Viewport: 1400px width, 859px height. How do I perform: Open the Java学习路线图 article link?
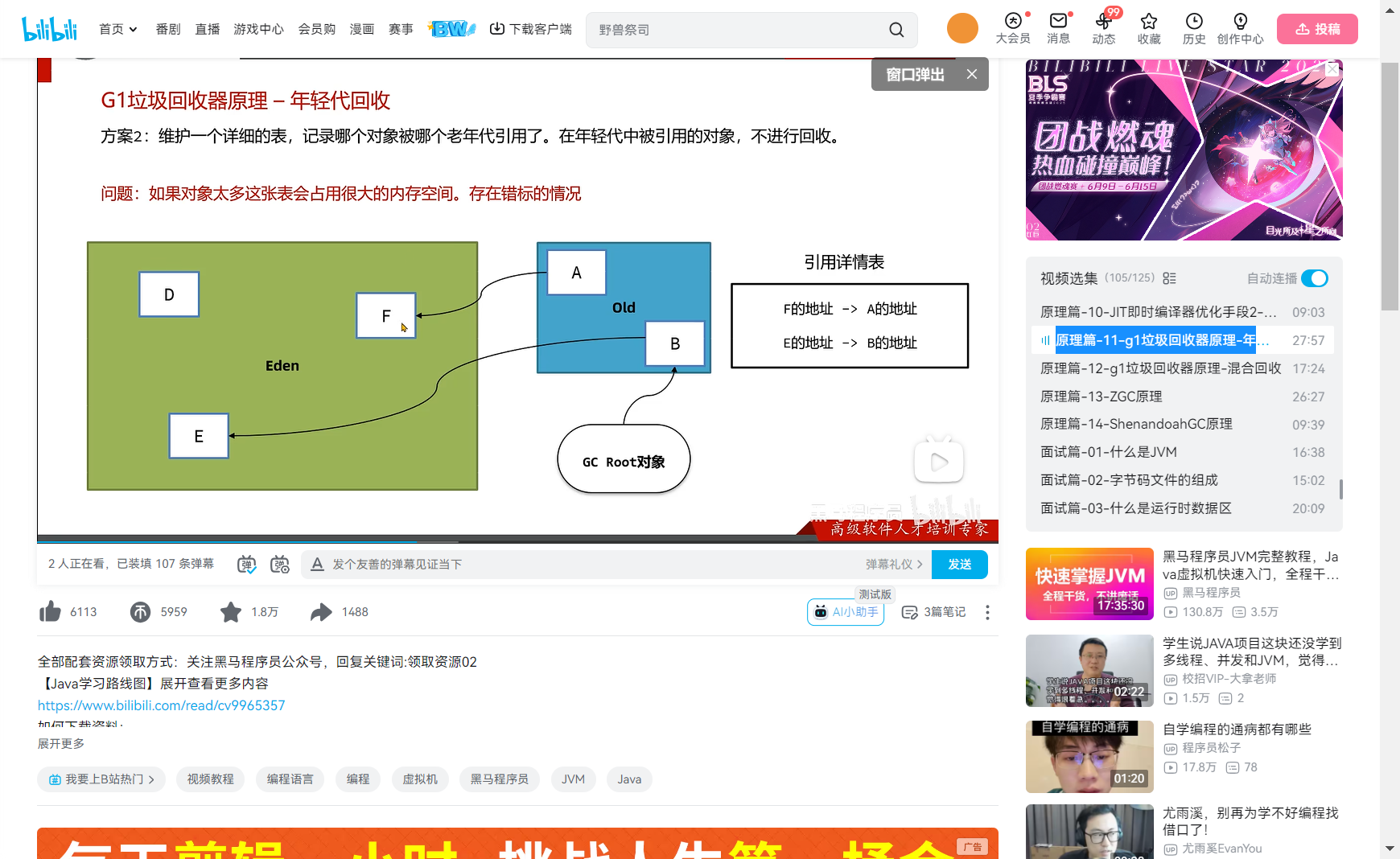coord(160,705)
